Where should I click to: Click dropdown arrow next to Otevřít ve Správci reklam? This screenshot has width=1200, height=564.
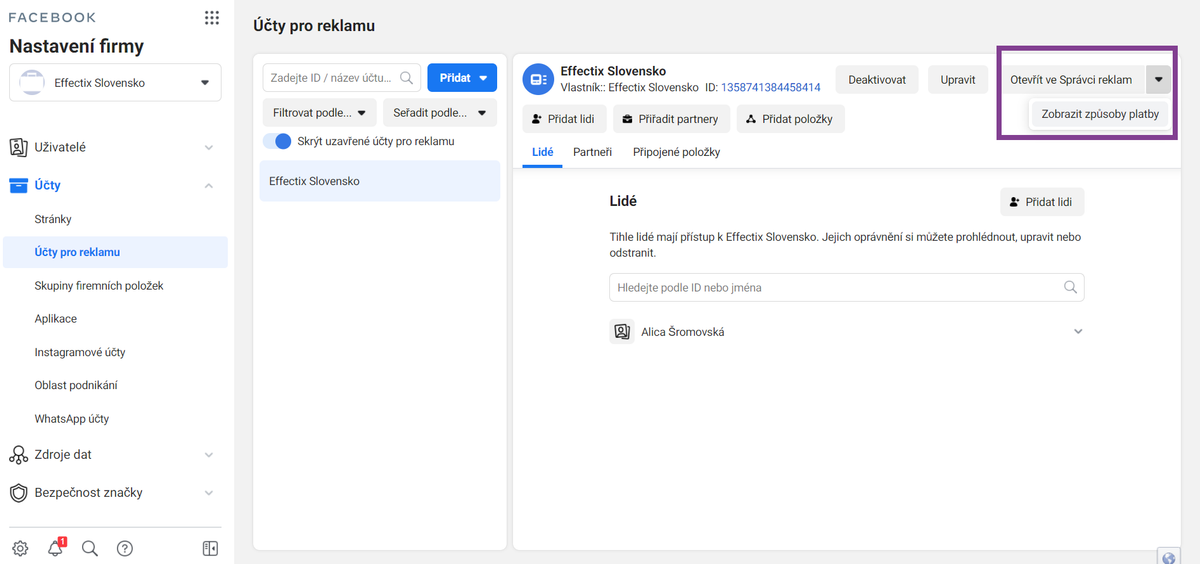click(x=1158, y=79)
